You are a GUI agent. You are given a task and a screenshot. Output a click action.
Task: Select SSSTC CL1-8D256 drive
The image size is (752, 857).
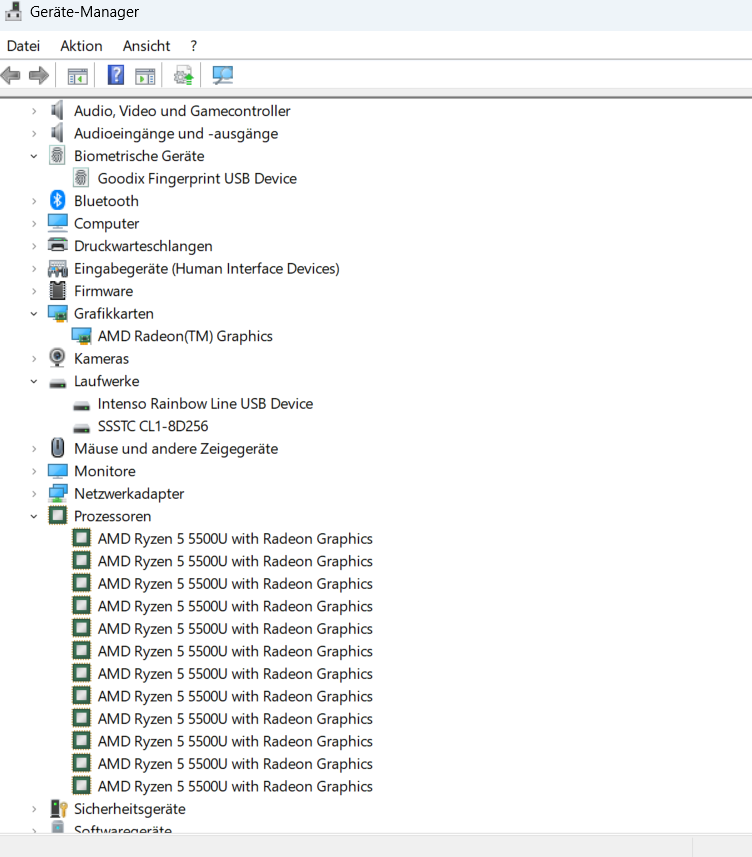click(153, 426)
